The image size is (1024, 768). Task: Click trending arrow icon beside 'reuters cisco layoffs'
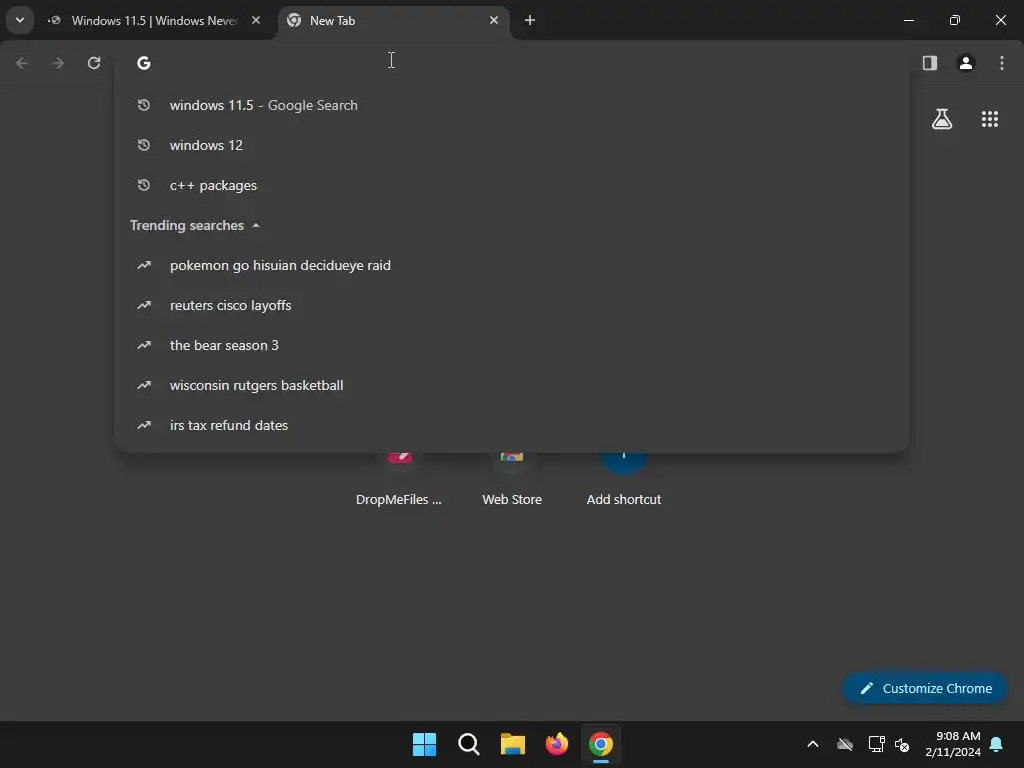(x=144, y=305)
